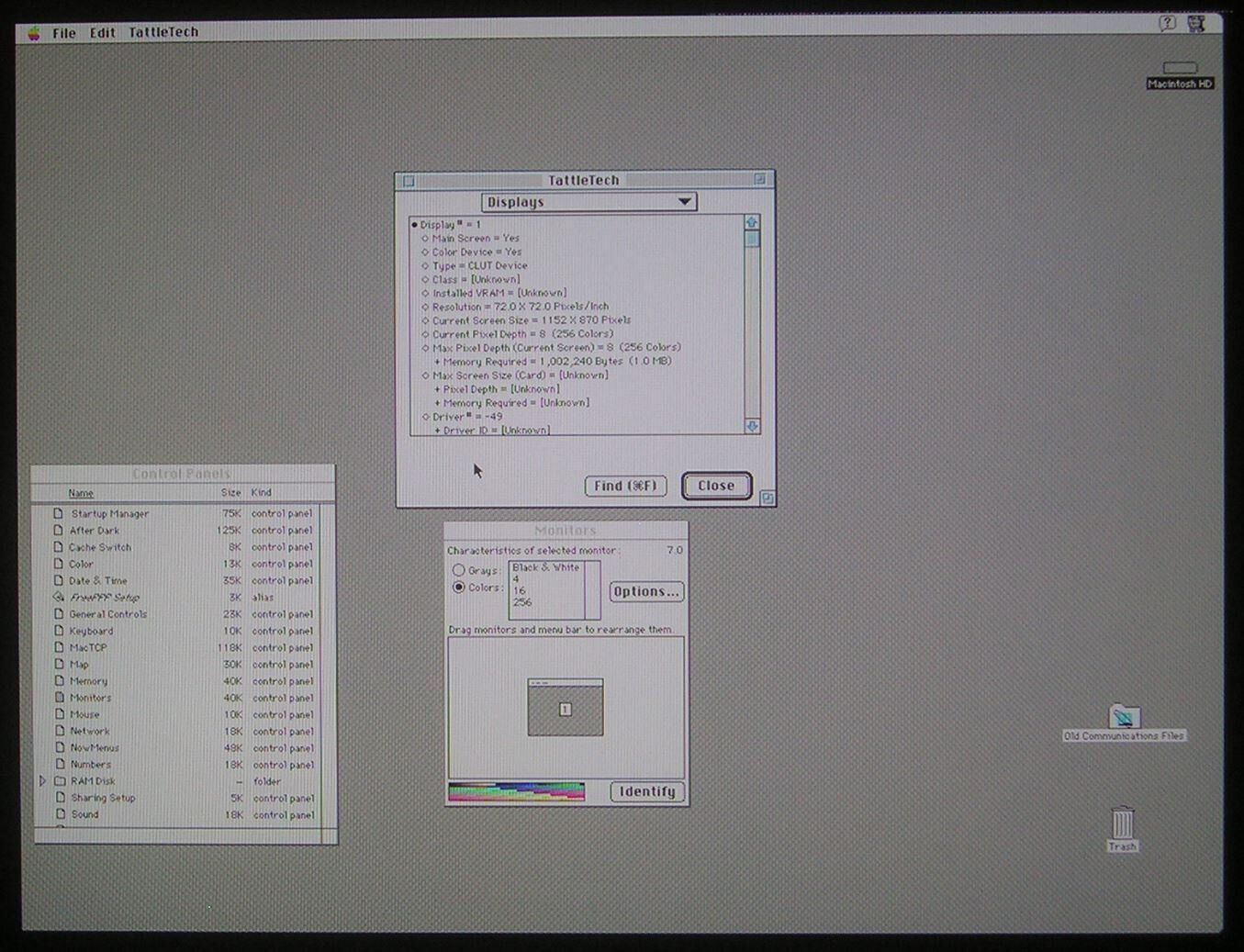
Task: Click the Close button in TattleTech
Action: (716, 486)
